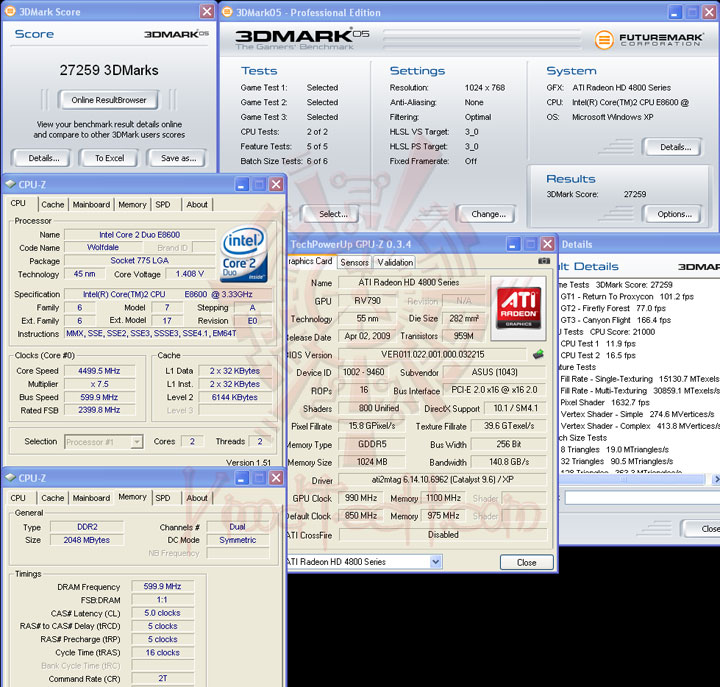Open graphics card selector dropdown in GPU-Z
The height and width of the screenshot is (687, 720).
click(435, 561)
